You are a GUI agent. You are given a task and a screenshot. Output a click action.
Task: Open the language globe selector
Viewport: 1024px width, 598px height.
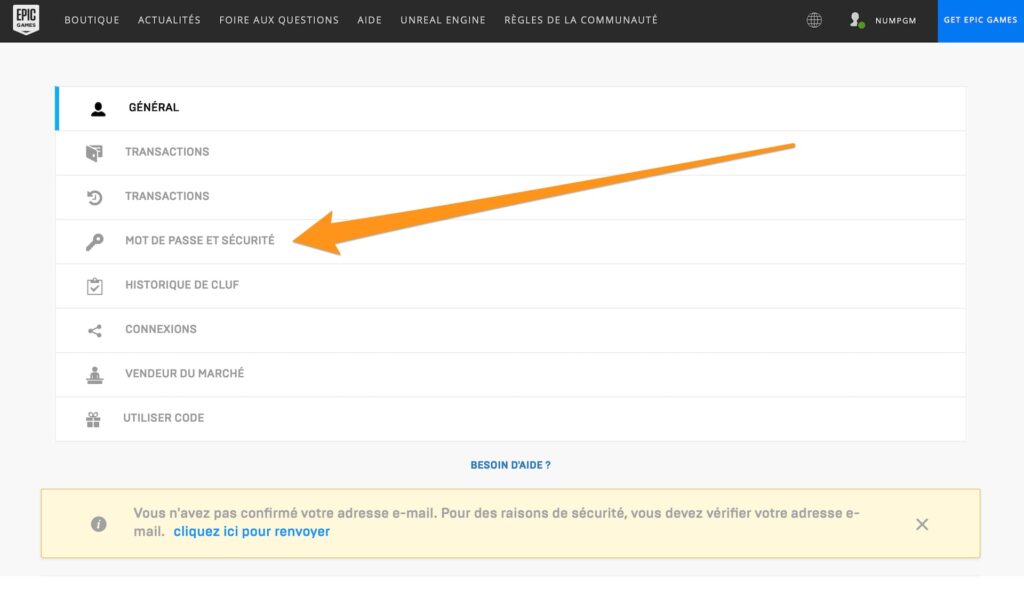[814, 20]
